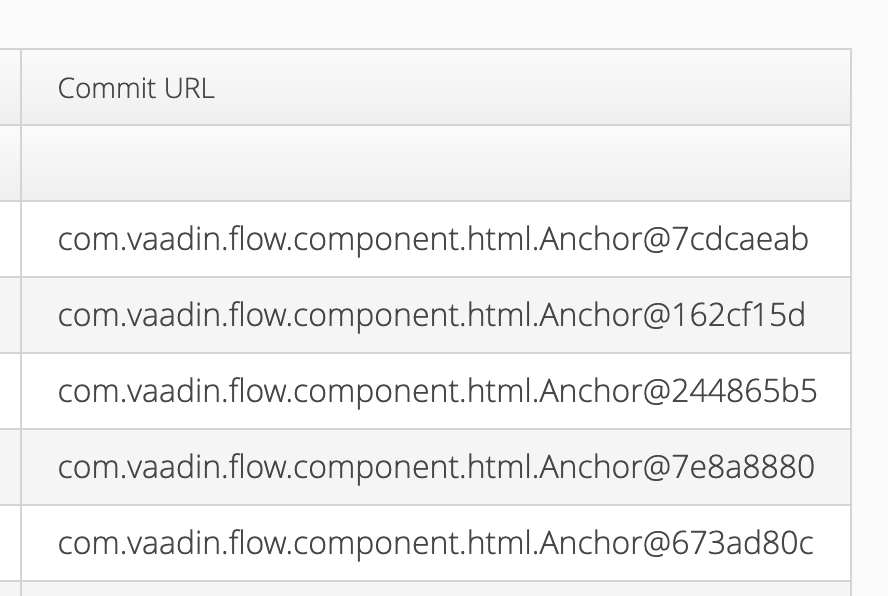Click the cut-off cell in the bottom partial row

[9, 589]
